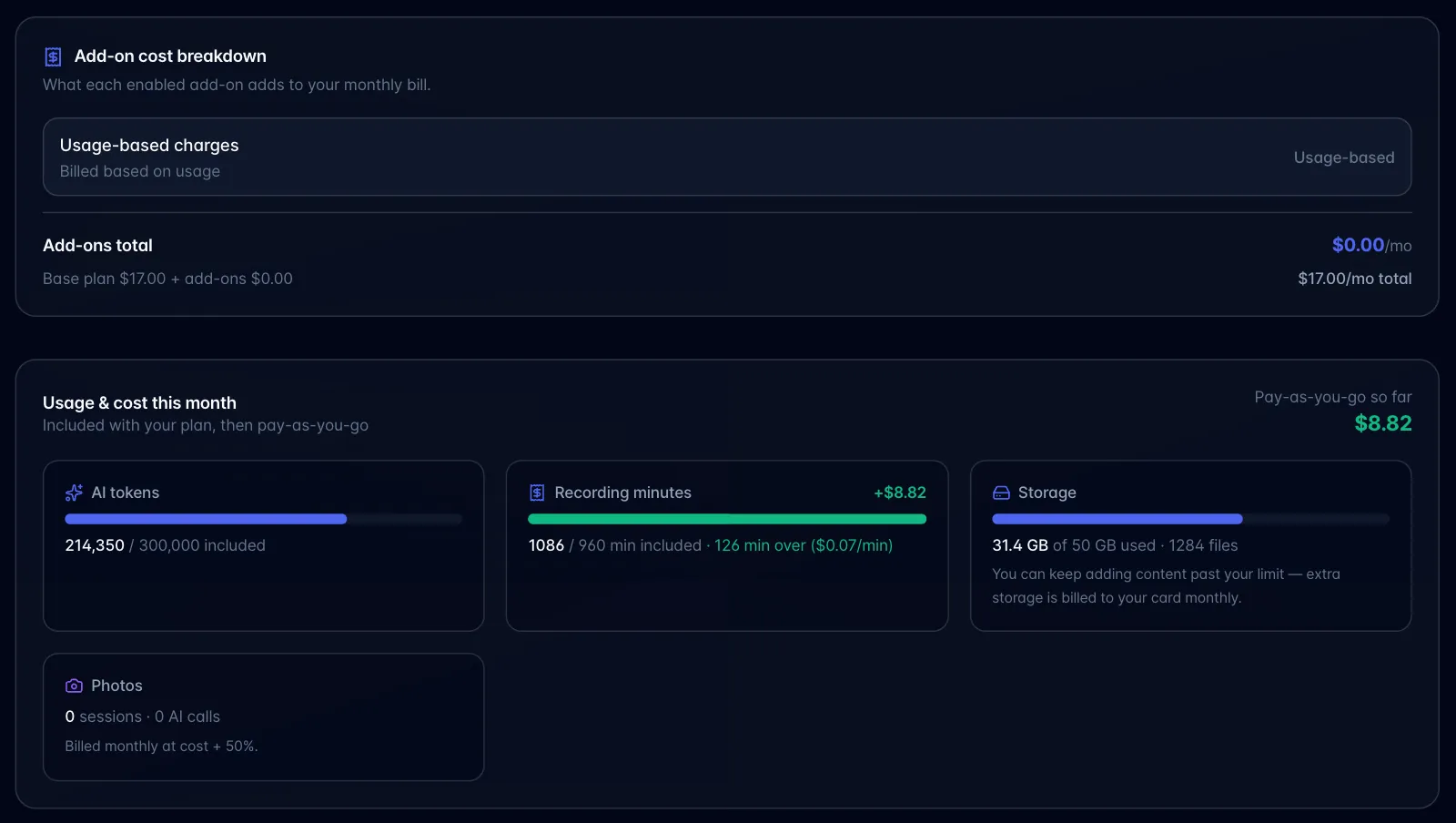Click the Recording minutes receipt icon
The image size is (1456, 823).
tap(537, 493)
